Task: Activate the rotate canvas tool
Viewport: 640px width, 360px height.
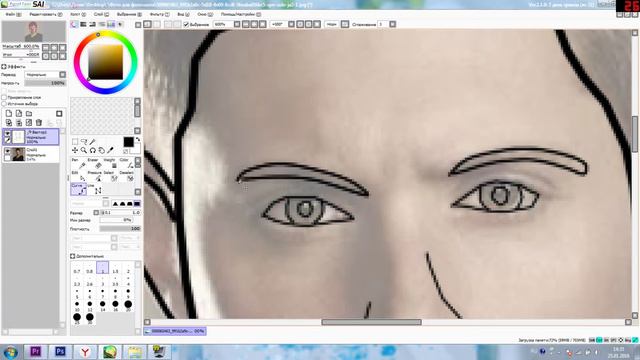Action: click(93, 150)
